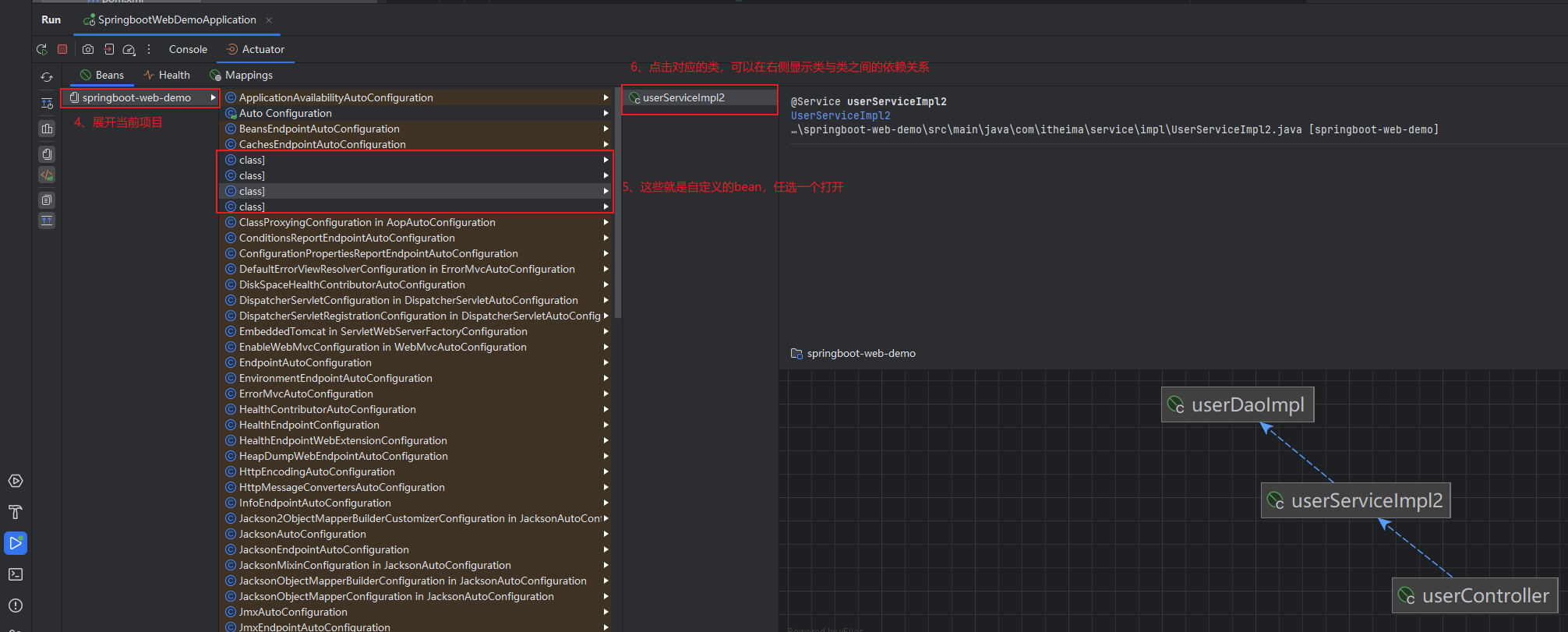Select the userDaoImpl diagram node

point(1238,404)
